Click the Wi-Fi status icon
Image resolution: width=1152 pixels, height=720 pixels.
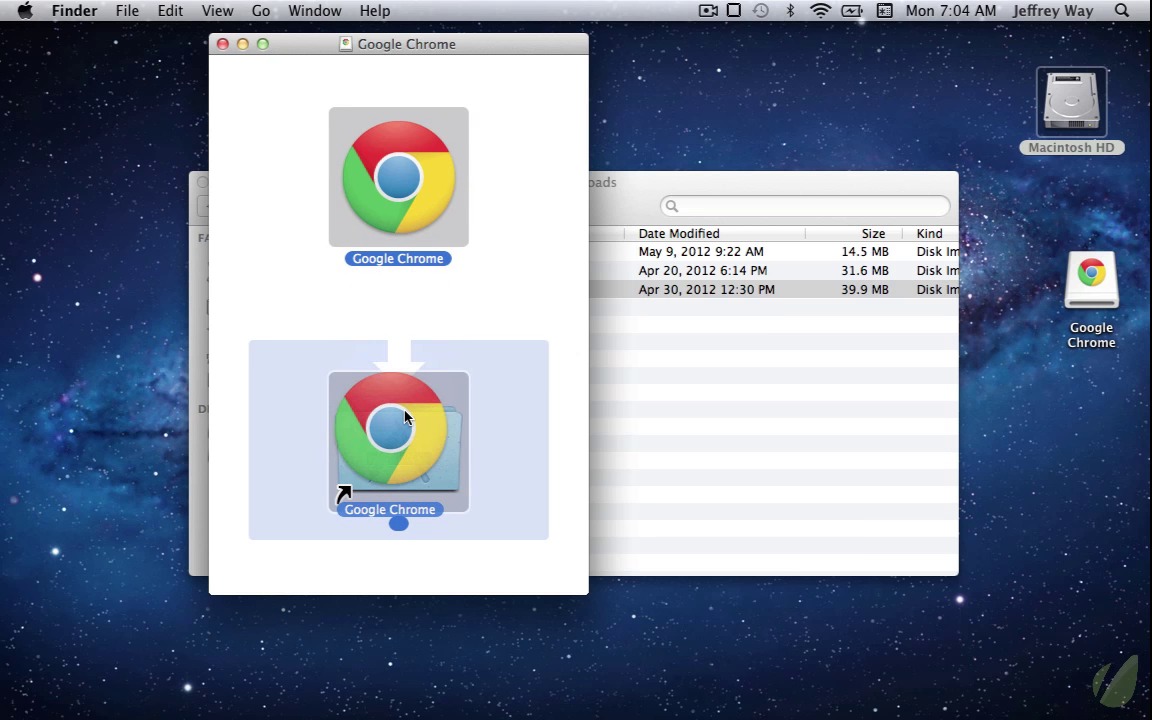(820, 11)
